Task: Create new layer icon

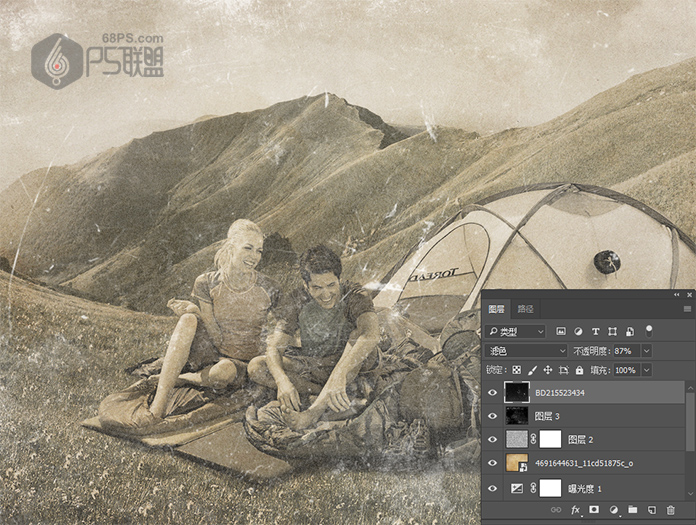Action: point(652,510)
